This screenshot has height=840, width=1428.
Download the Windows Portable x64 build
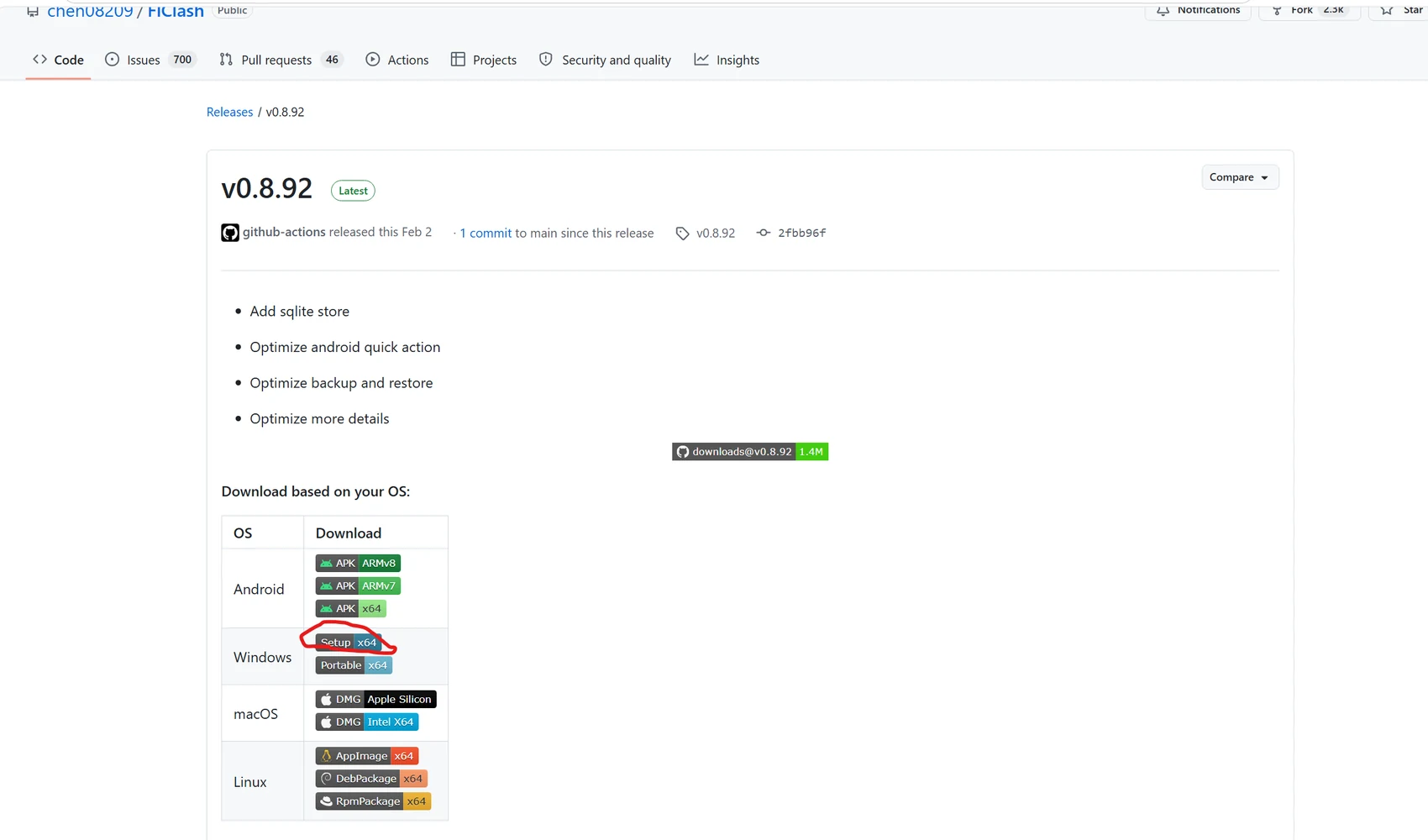[x=354, y=665]
